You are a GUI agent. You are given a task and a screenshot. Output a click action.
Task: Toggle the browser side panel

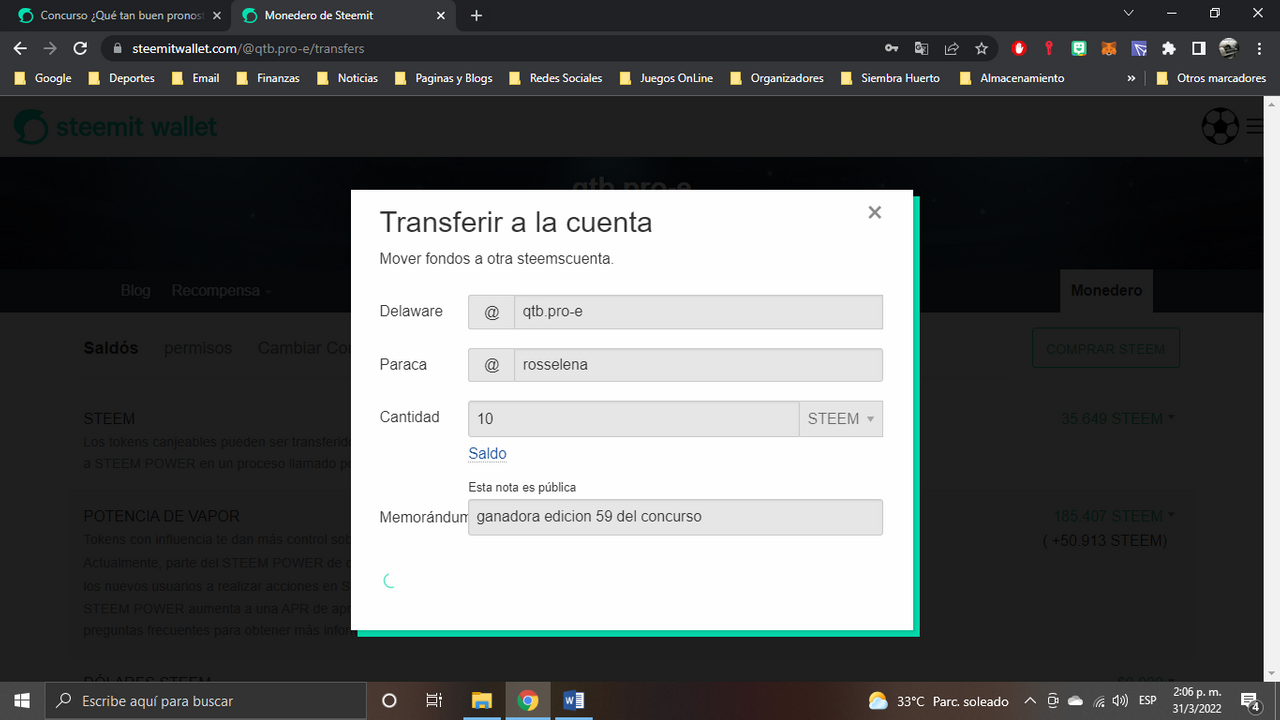[1199, 48]
